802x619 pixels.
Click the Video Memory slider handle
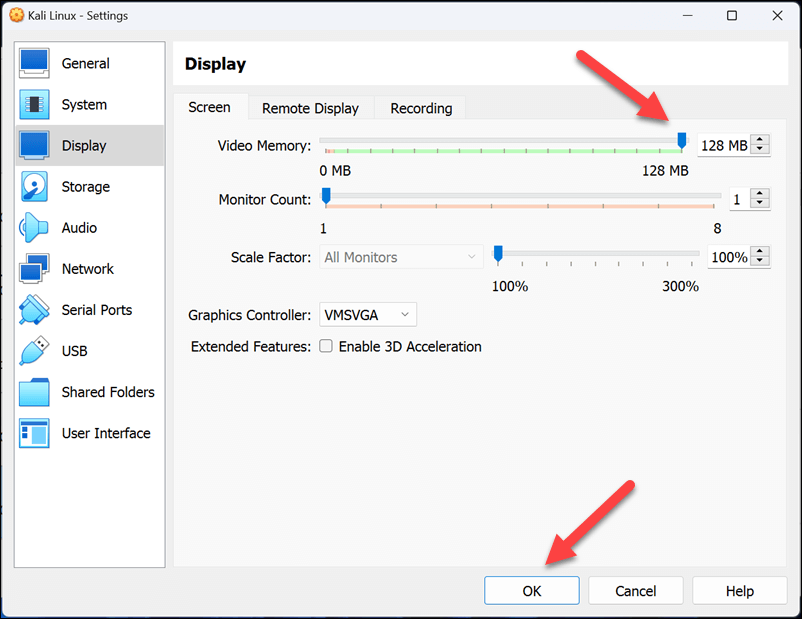coord(682,141)
